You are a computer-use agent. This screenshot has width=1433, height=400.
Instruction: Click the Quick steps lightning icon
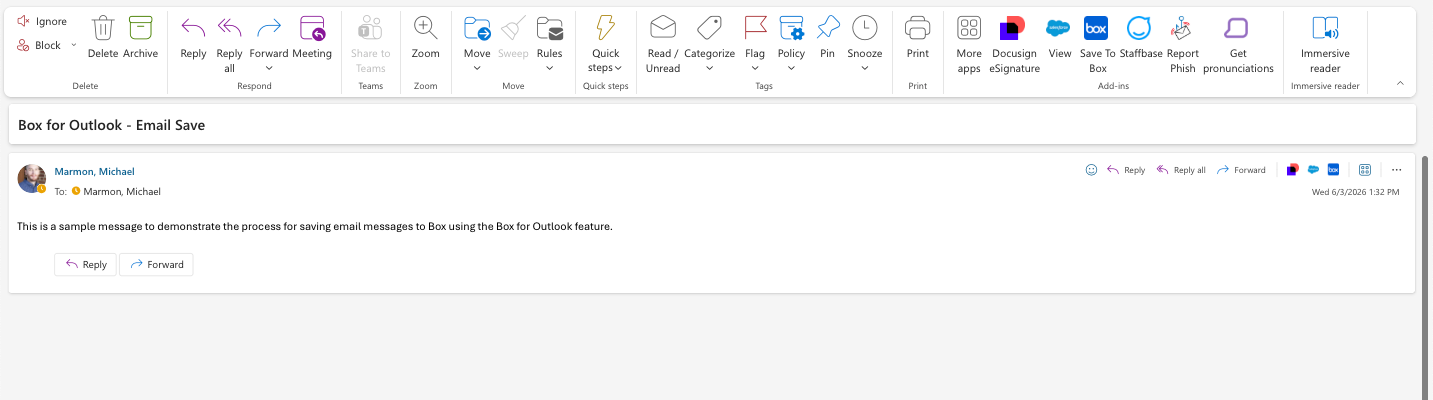coord(606,27)
